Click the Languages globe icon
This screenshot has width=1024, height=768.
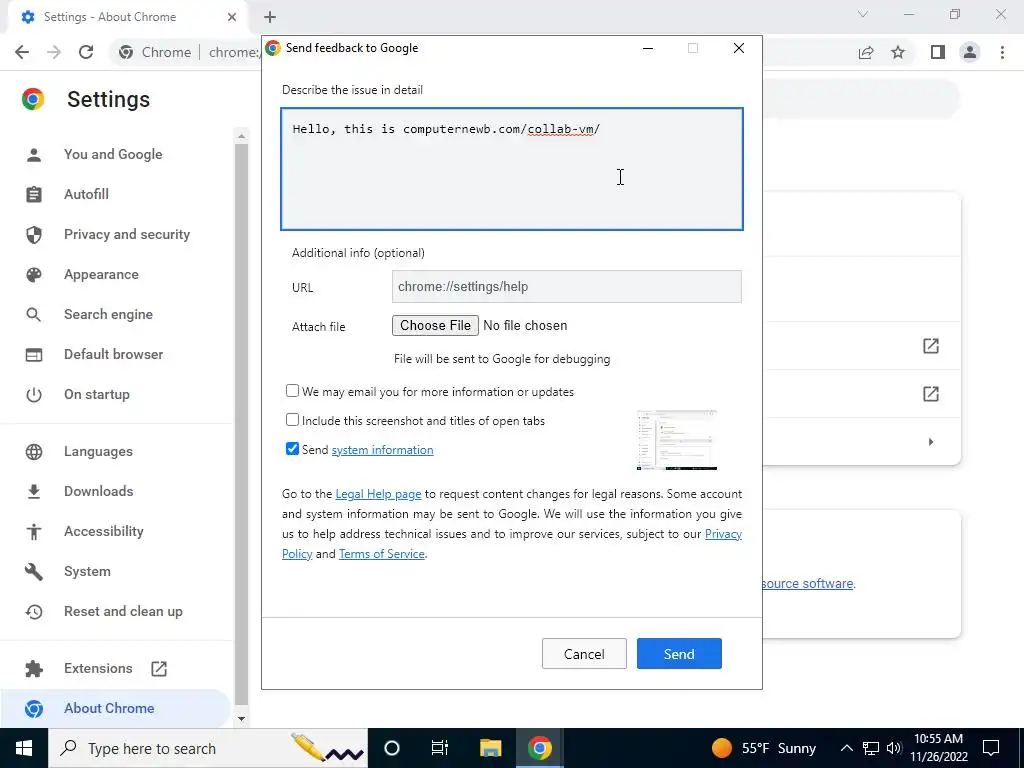[x=34, y=451]
